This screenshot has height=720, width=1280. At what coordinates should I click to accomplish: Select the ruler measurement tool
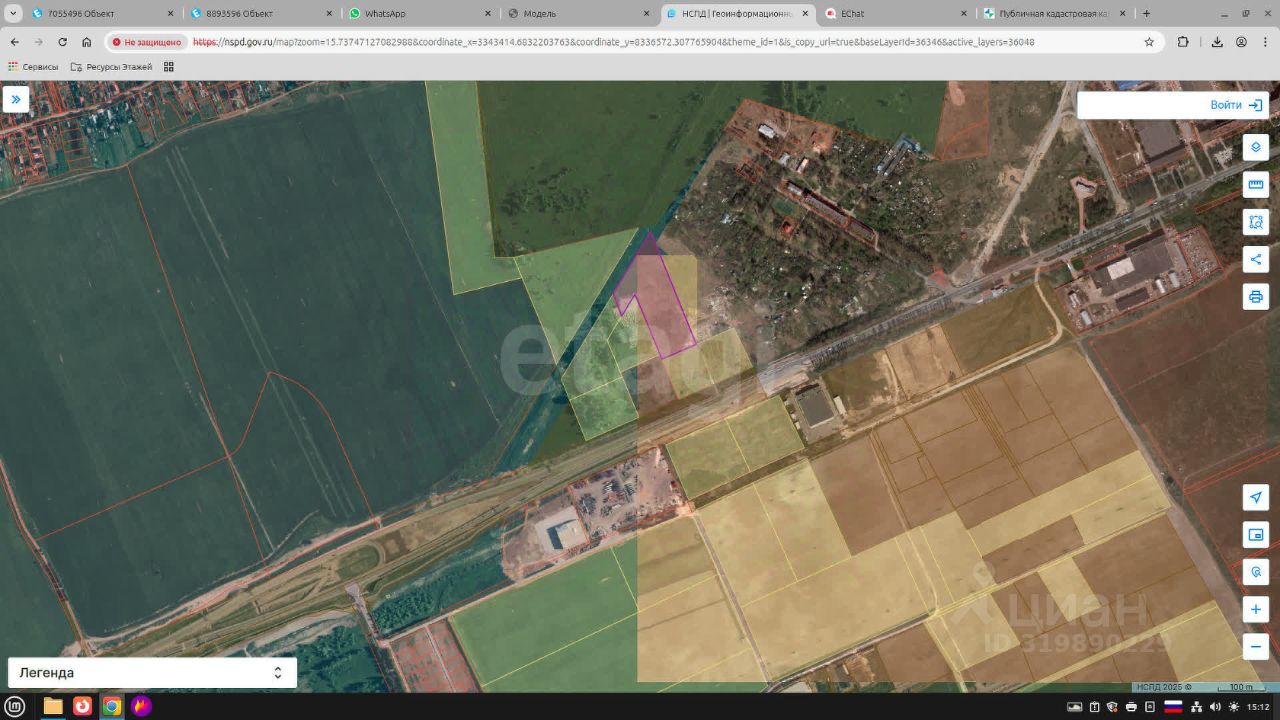[x=1255, y=185]
